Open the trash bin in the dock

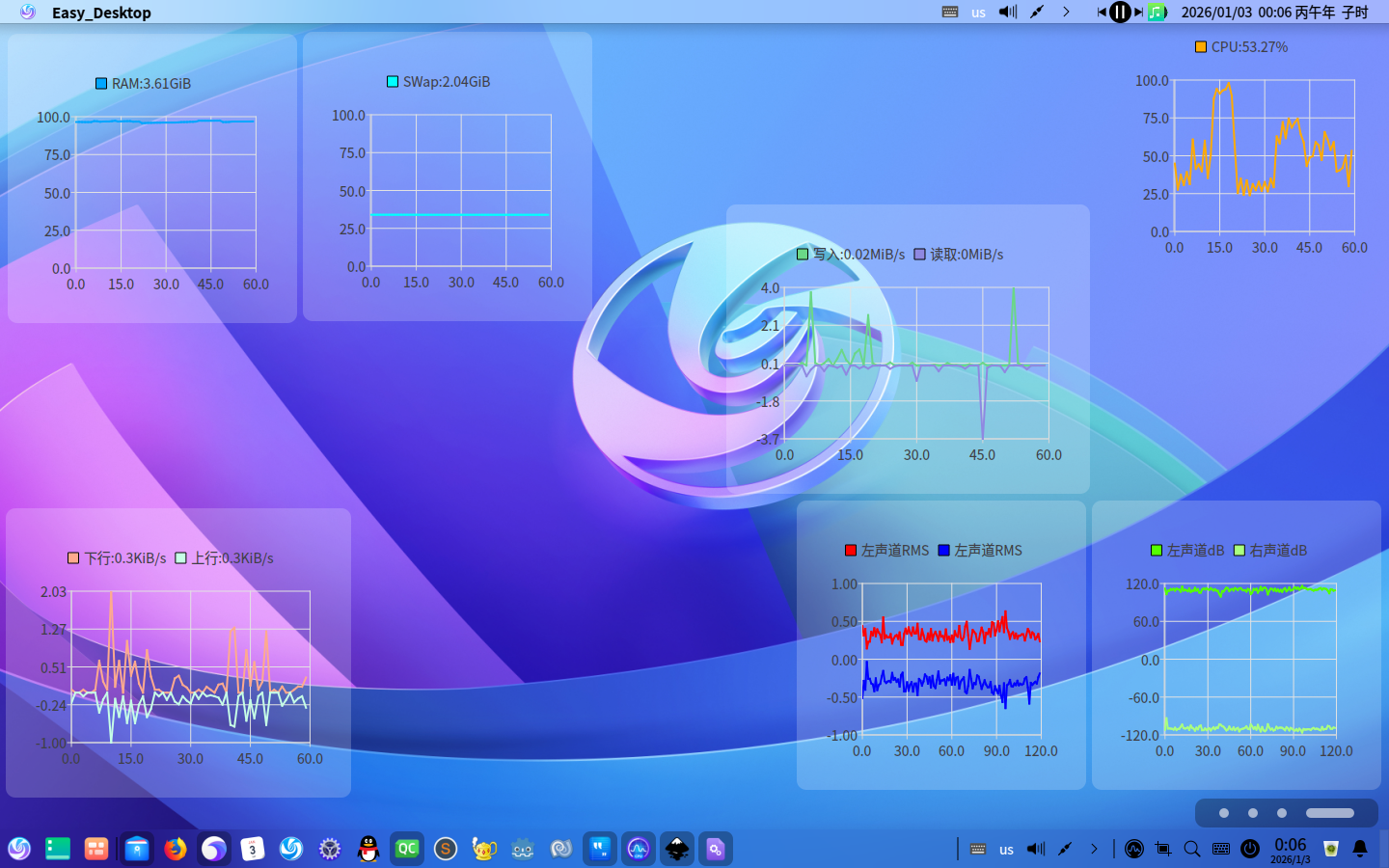(x=1331, y=849)
